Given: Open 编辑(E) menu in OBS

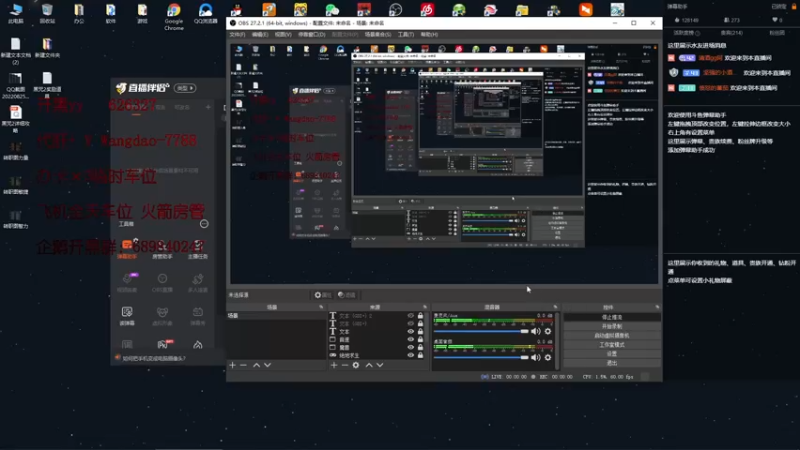Looking at the screenshot, I should pos(260,35).
